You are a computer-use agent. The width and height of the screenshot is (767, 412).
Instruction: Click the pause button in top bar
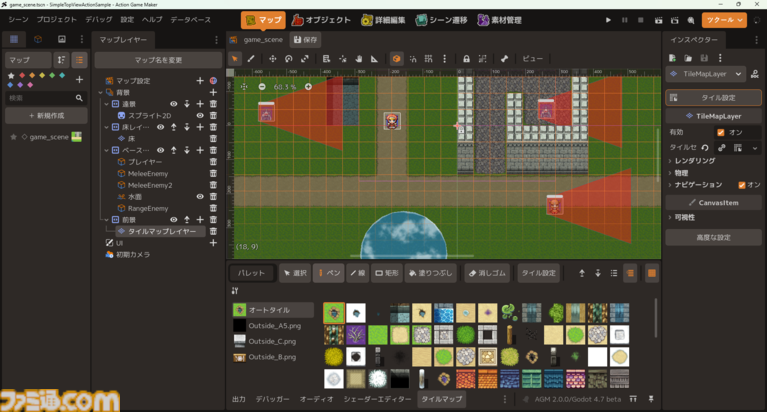[x=625, y=20]
